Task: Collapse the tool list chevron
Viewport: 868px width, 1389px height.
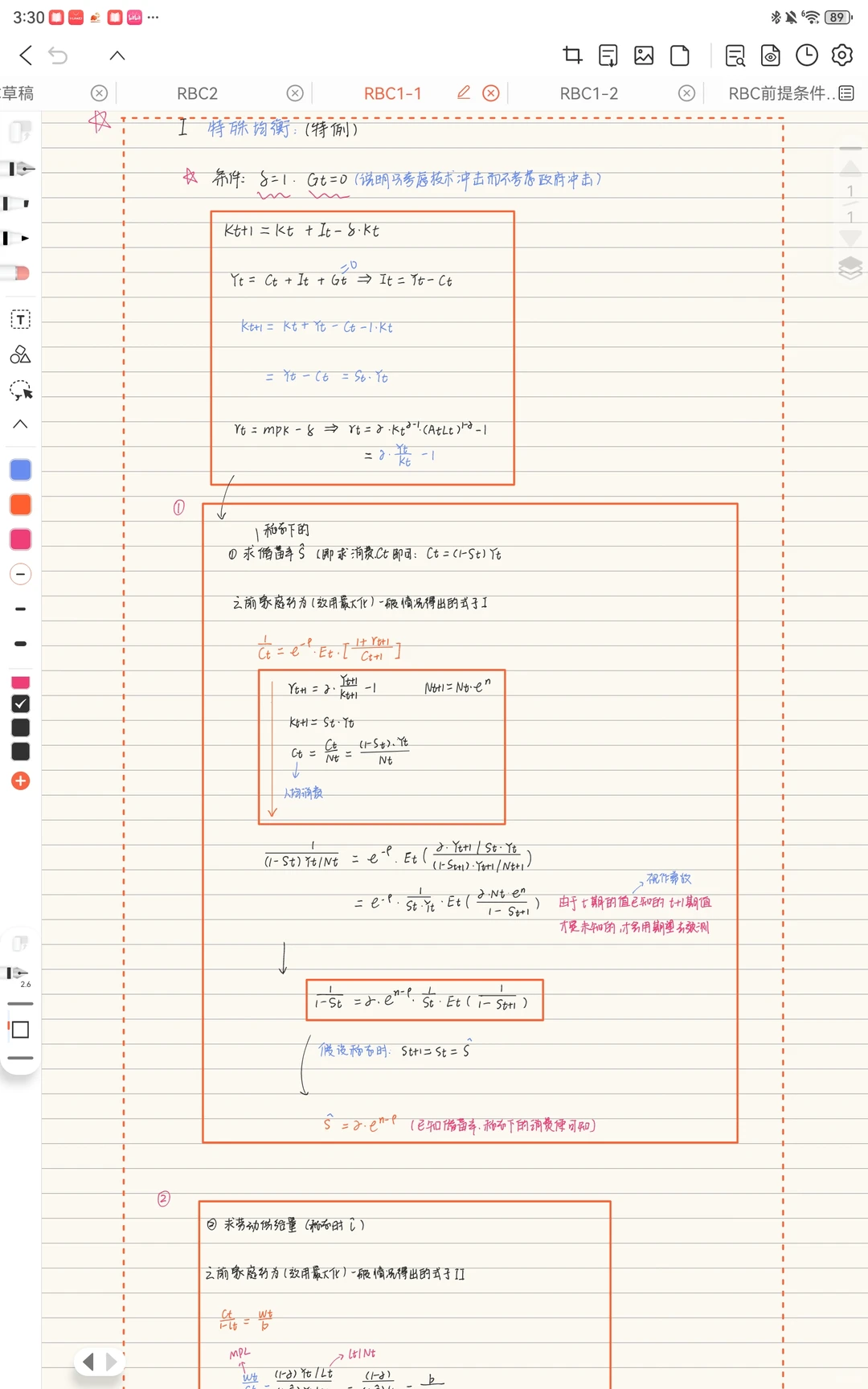Action: [x=20, y=424]
